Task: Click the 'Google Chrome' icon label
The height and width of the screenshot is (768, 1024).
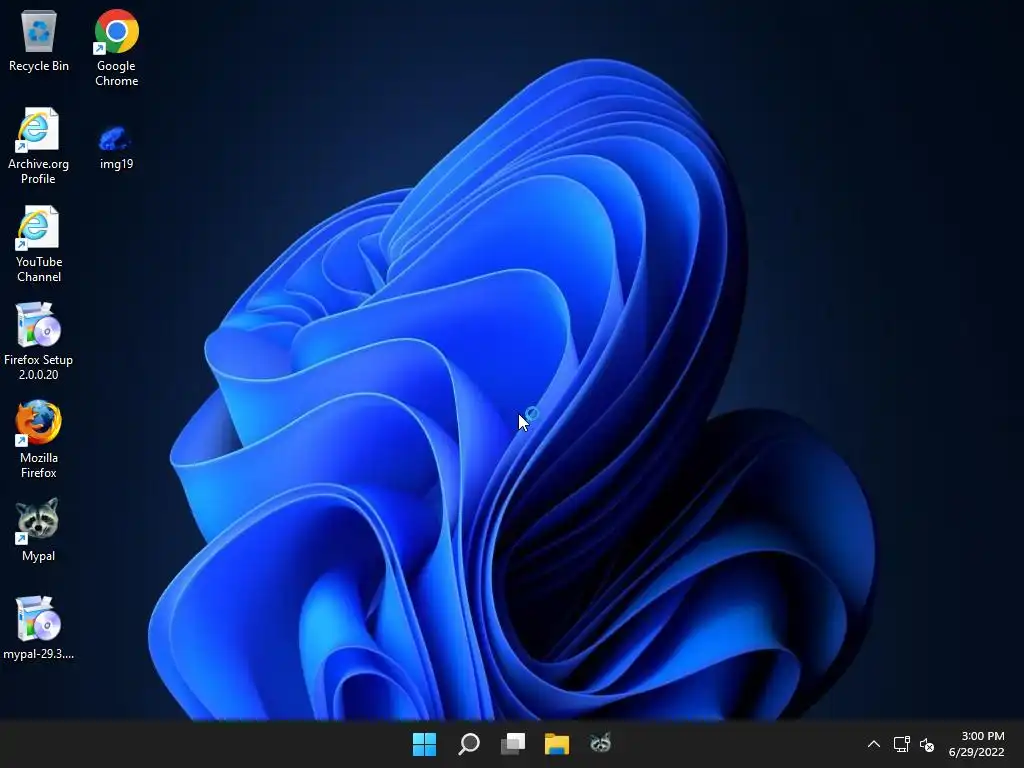Action: coord(116,73)
